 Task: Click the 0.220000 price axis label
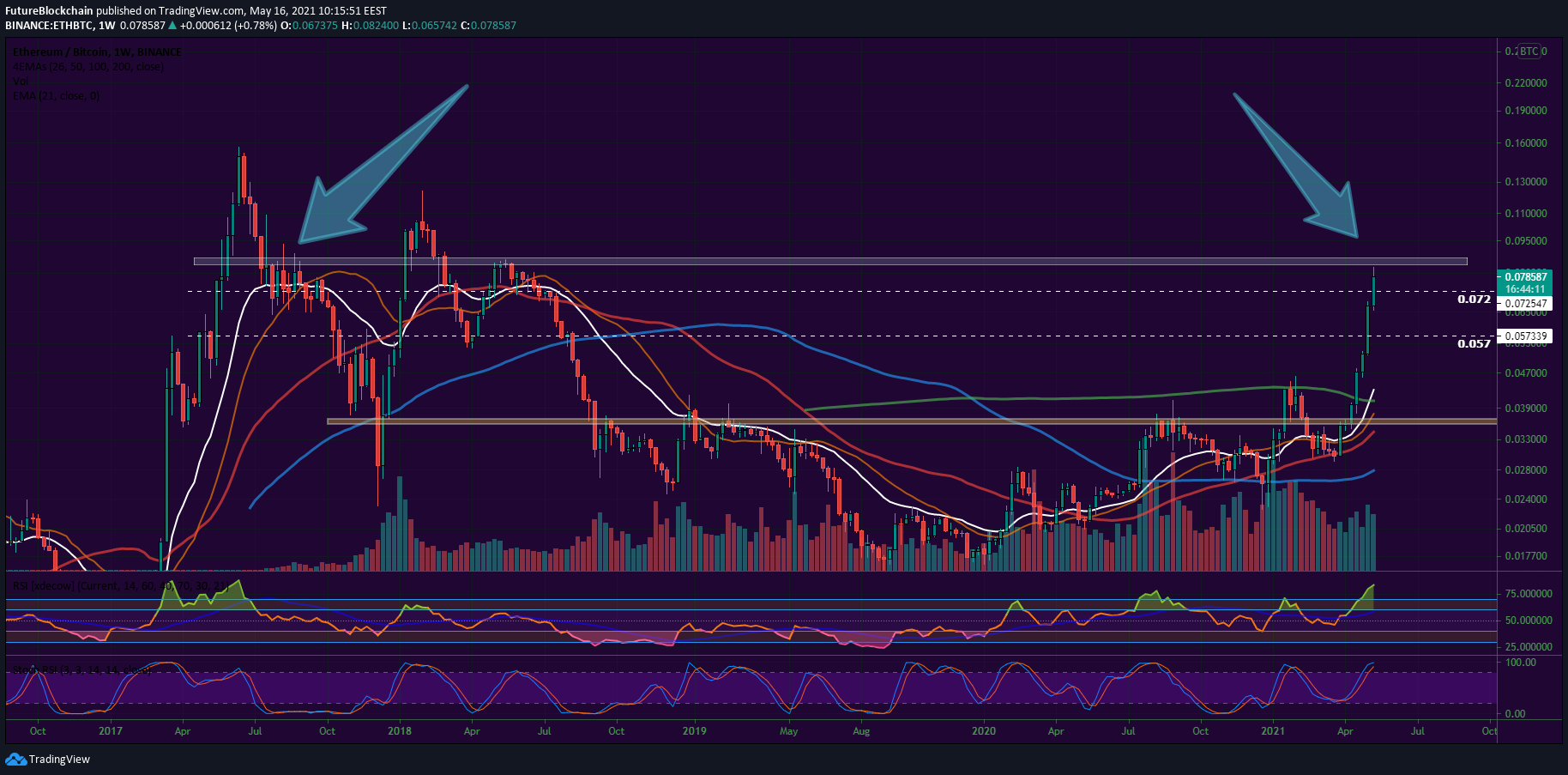pos(1526,83)
